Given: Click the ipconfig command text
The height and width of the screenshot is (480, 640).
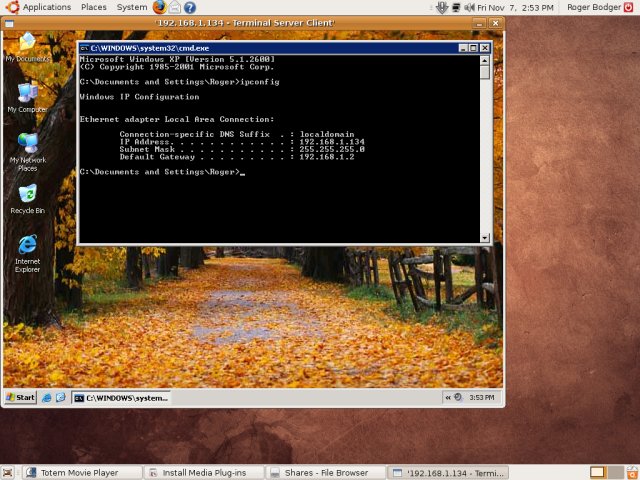Looking at the screenshot, I should 260,82.
